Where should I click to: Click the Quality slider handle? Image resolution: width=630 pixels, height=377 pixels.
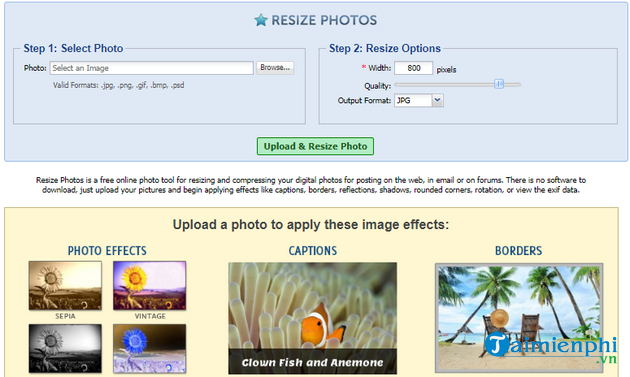tap(499, 84)
